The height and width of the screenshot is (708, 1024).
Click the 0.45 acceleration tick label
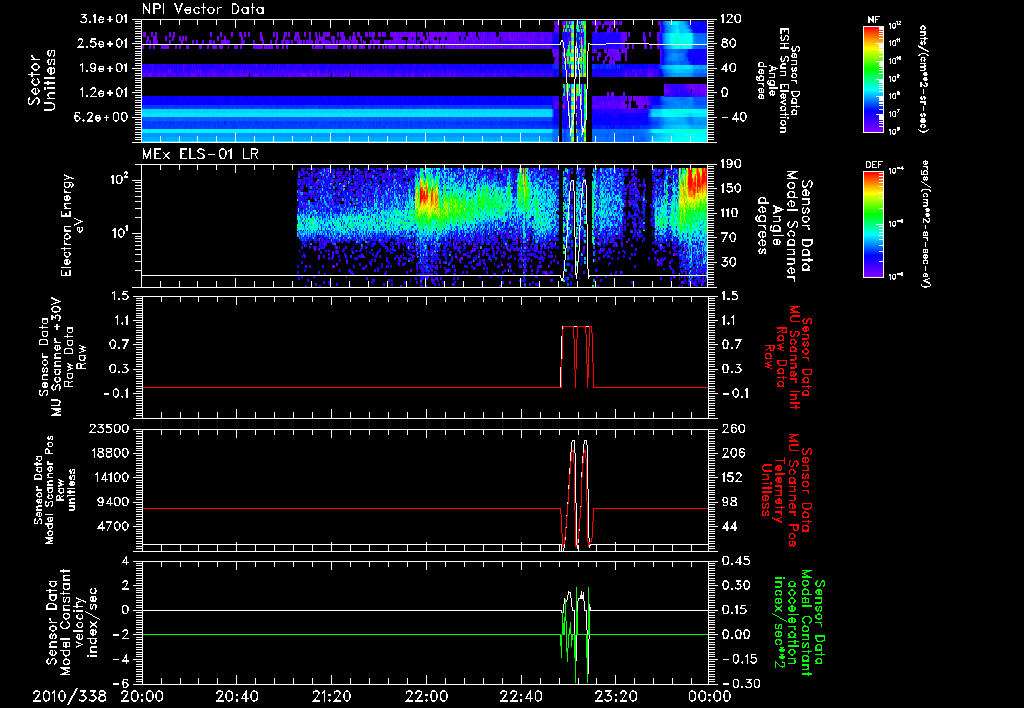(735, 562)
